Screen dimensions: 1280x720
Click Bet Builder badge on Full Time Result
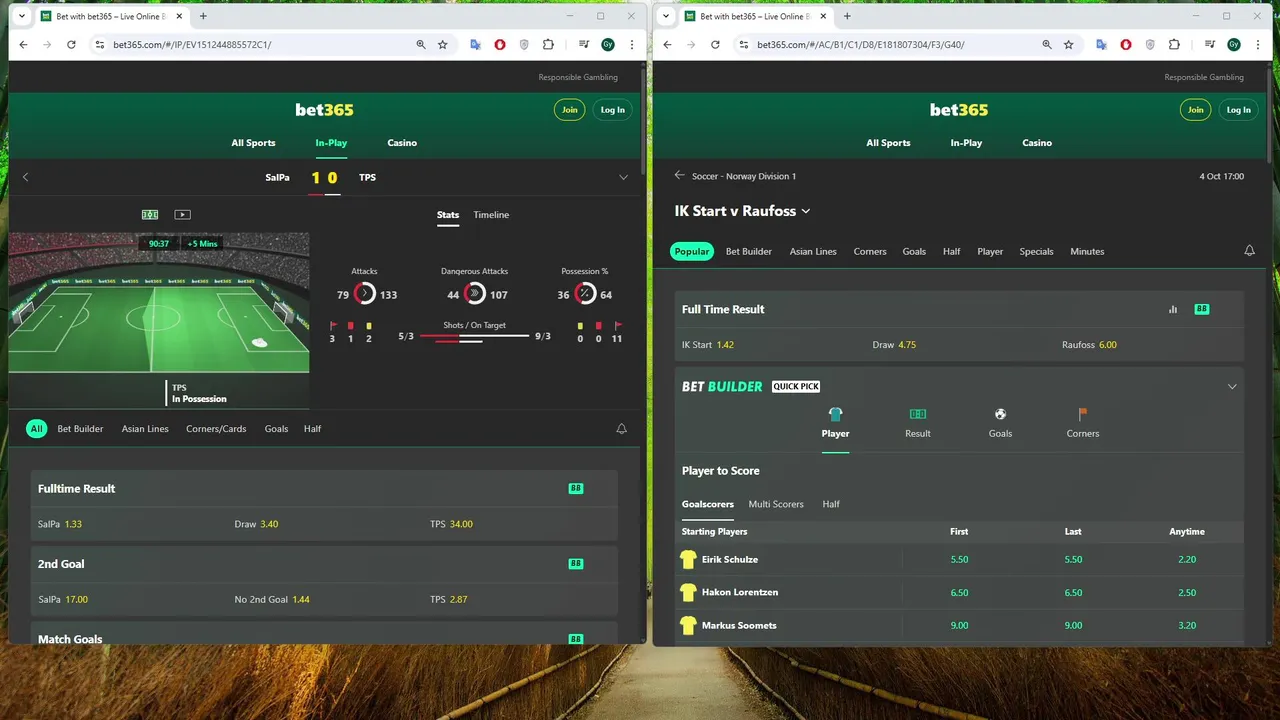(1202, 309)
